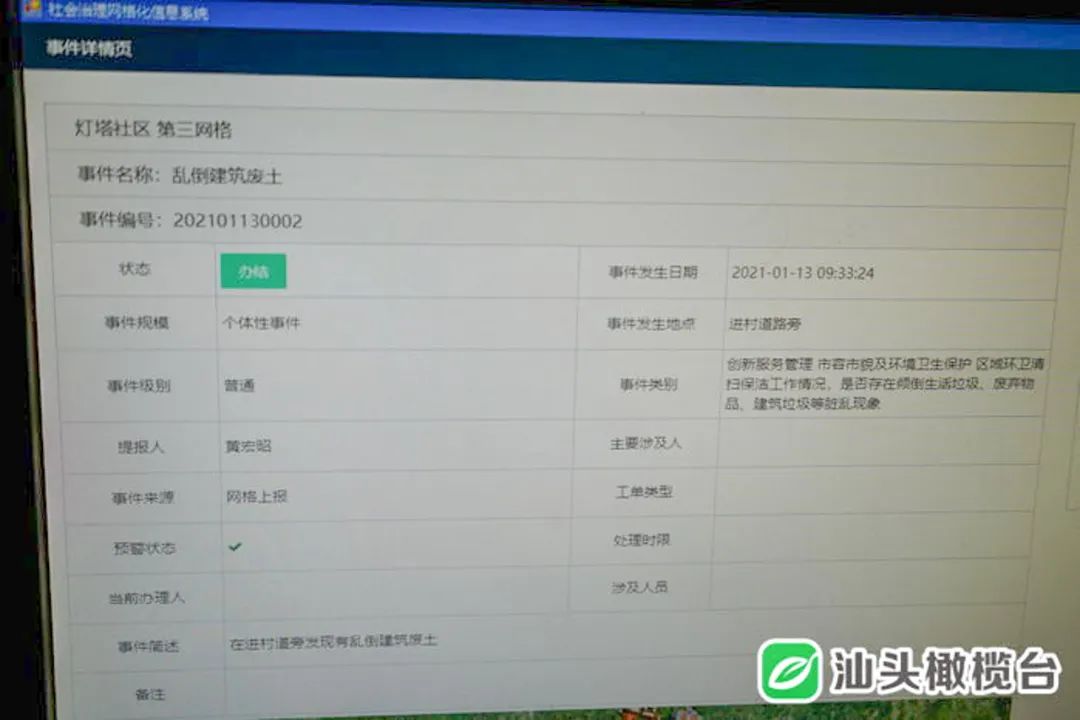Click the 处理时限 label cell

tap(642, 539)
